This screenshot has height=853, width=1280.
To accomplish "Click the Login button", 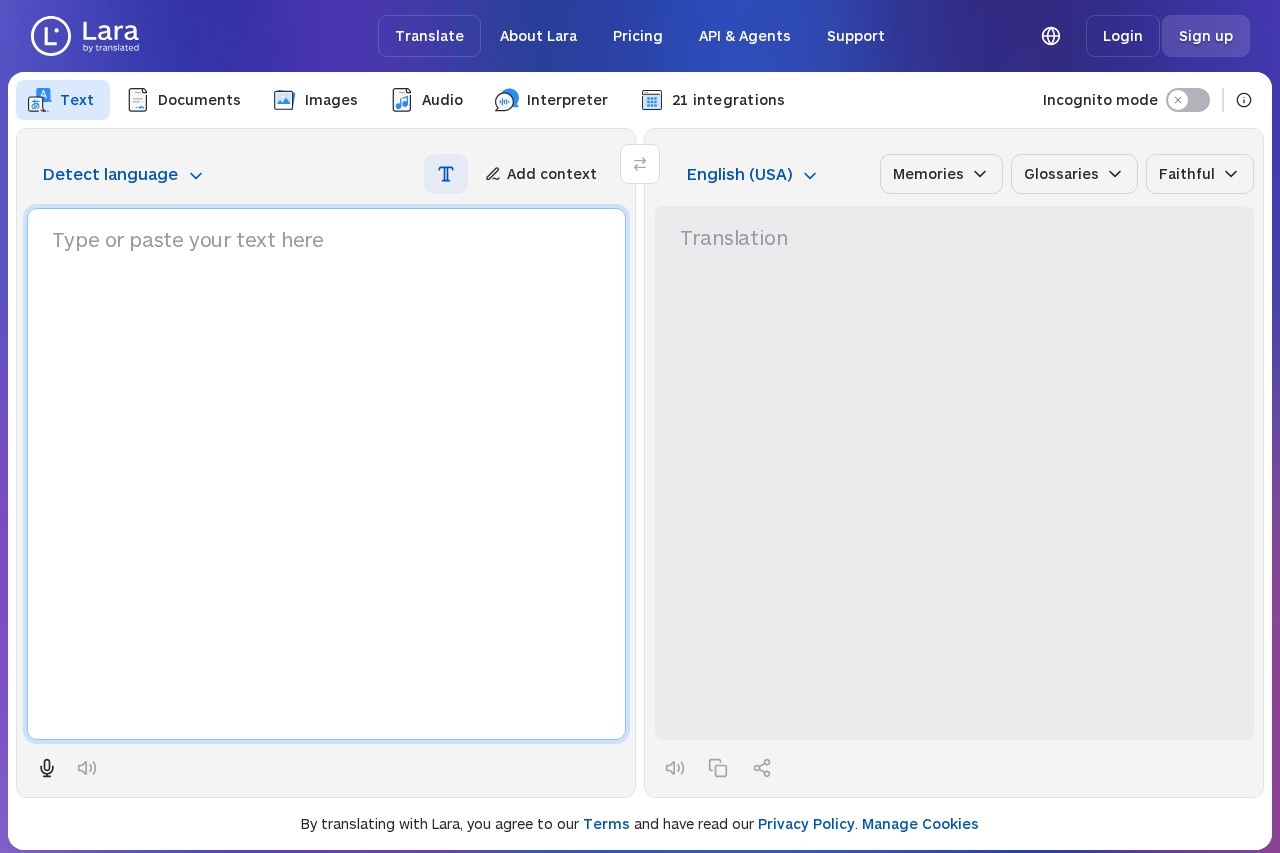I will [1122, 36].
